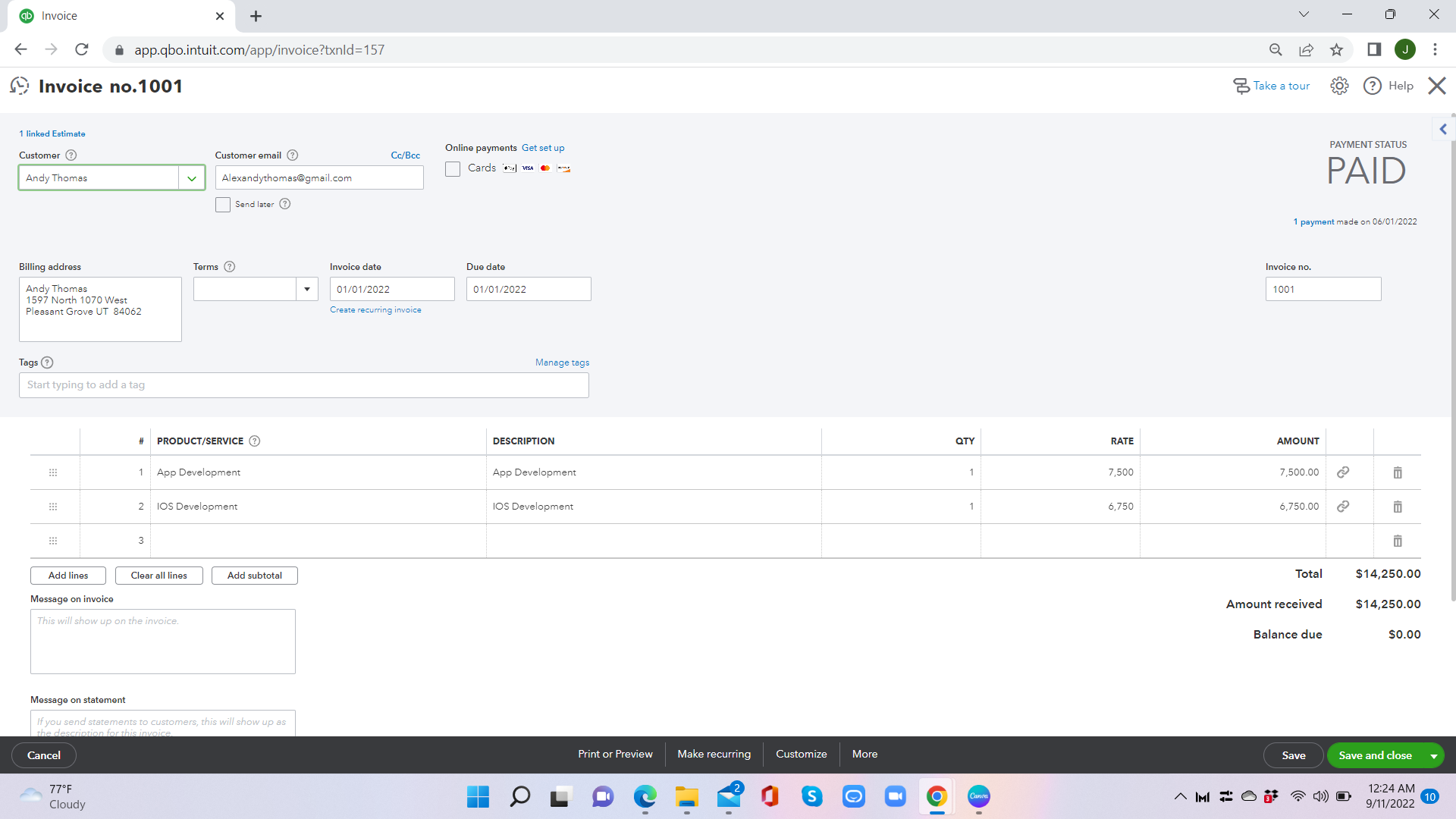1456x819 pixels.
Task: Click drag handle of line 1
Action: click(x=53, y=472)
